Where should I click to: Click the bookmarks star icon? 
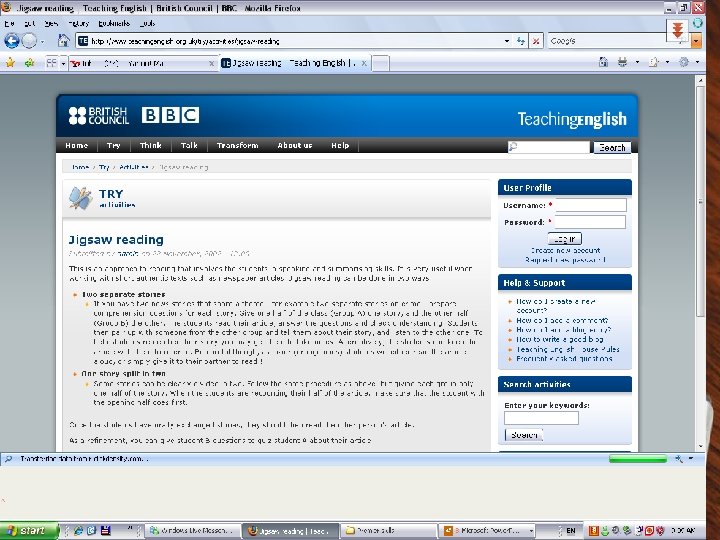click(x=10, y=63)
